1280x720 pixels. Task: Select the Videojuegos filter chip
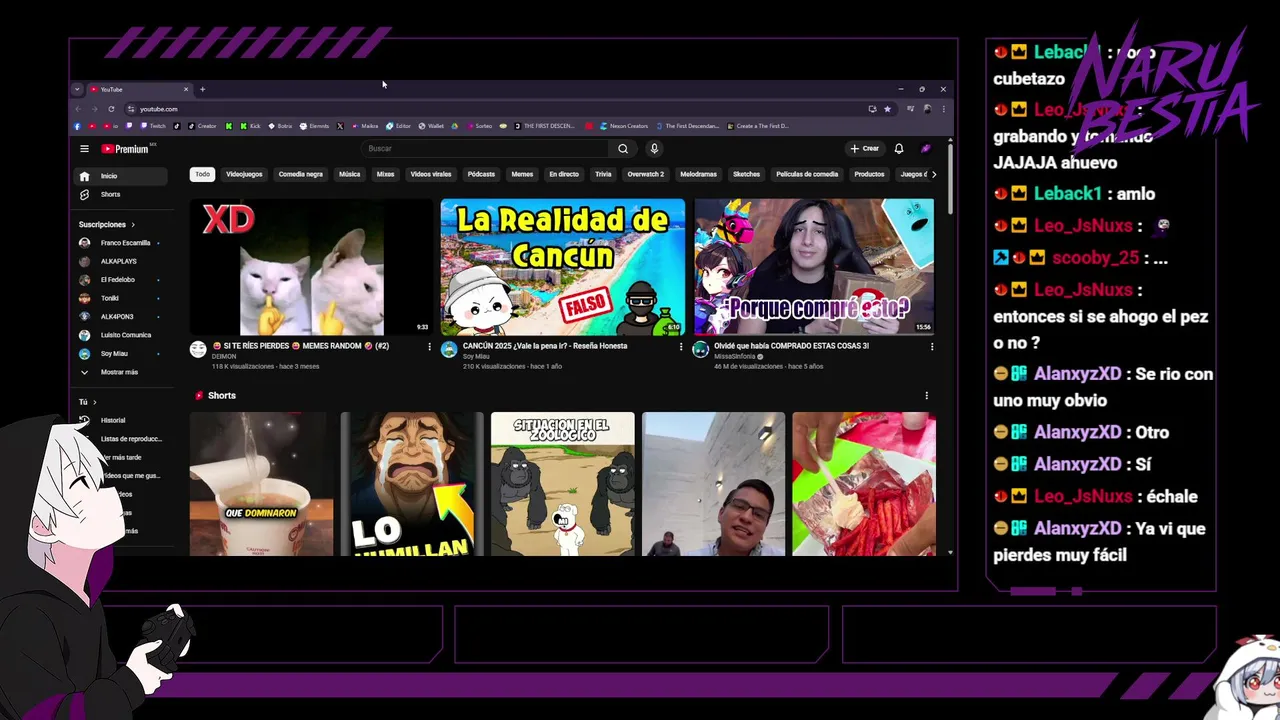(x=244, y=174)
